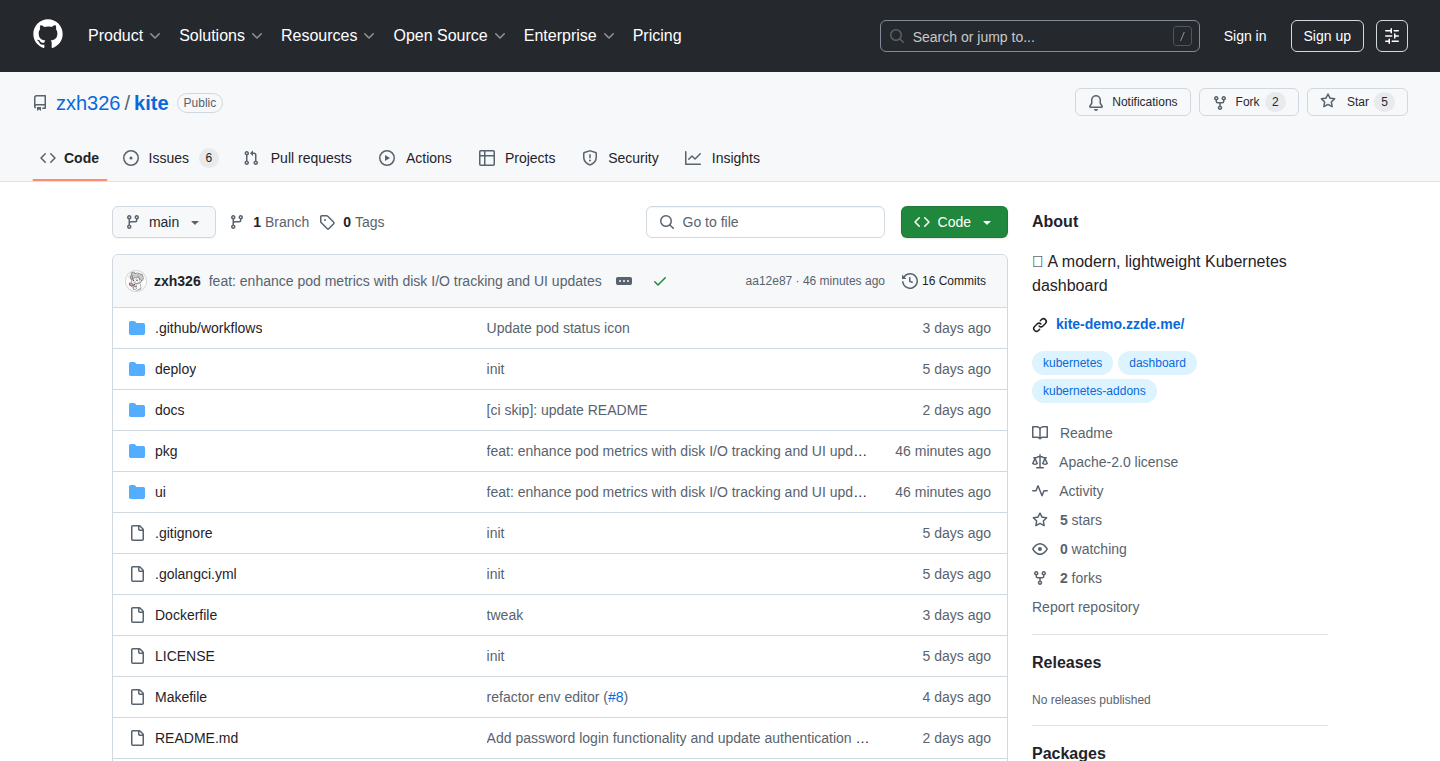Click the Report repository link
This screenshot has width=1440, height=761.
[1085, 607]
